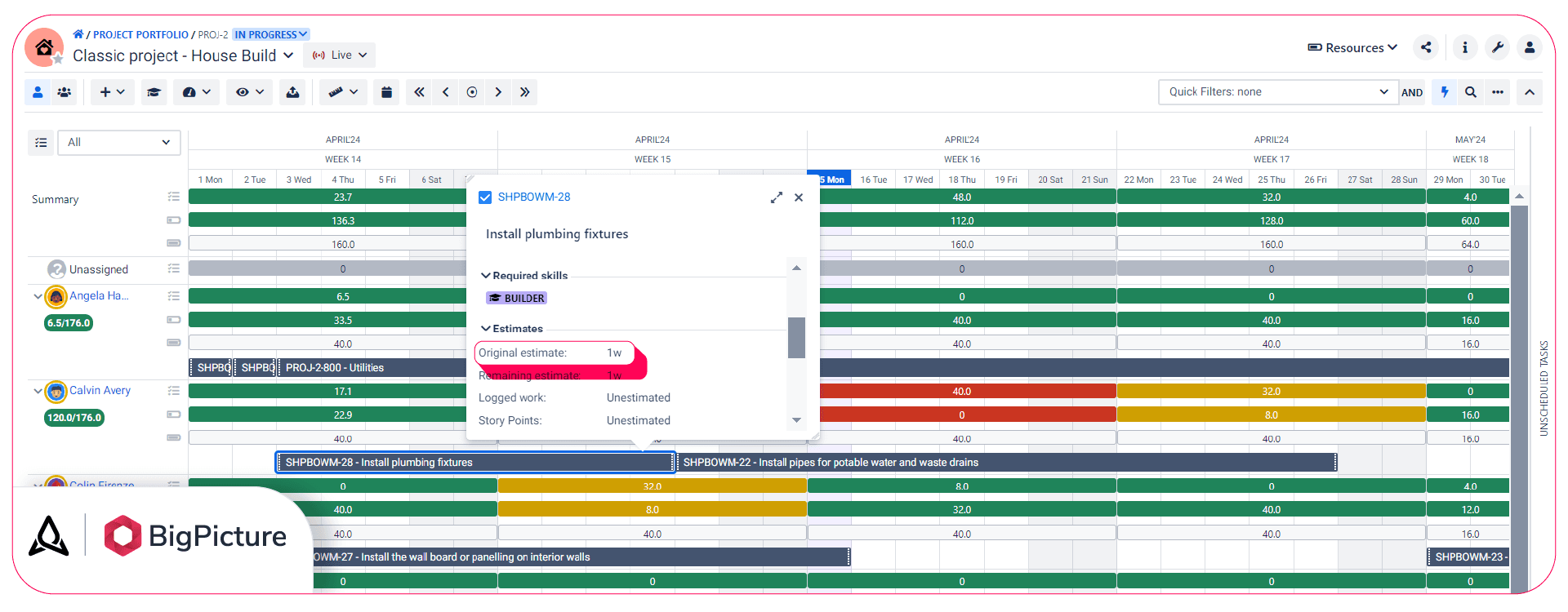Toggle the SHPBOWM-28 checkbox in popup
This screenshot has height=612, width=1568.
click(x=485, y=197)
